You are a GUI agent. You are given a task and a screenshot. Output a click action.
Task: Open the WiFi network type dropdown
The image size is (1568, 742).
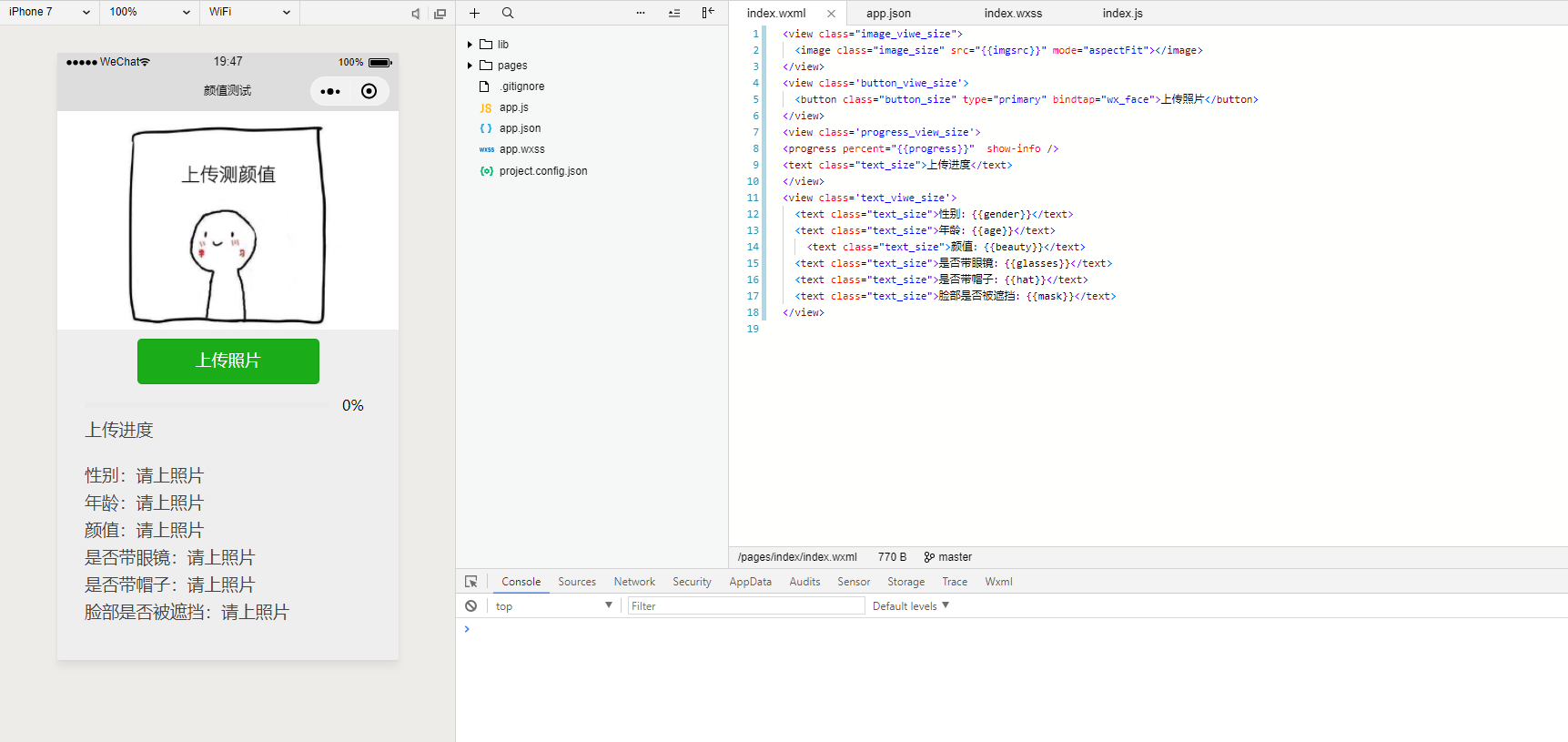[249, 13]
